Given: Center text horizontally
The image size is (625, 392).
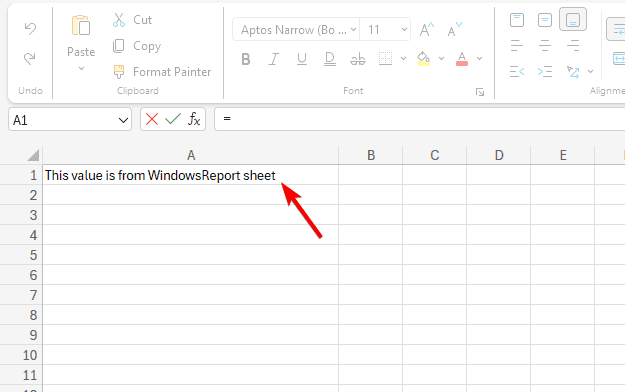Looking at the screenshot, I should point(545,45).
